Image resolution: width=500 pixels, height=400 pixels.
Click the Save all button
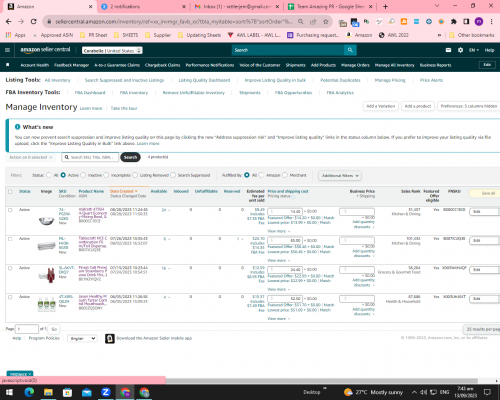[x=485, y=193]
